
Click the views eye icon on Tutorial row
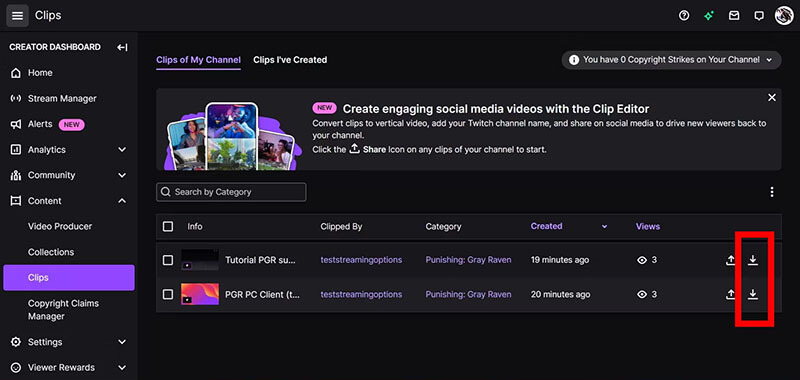(642, 260)
